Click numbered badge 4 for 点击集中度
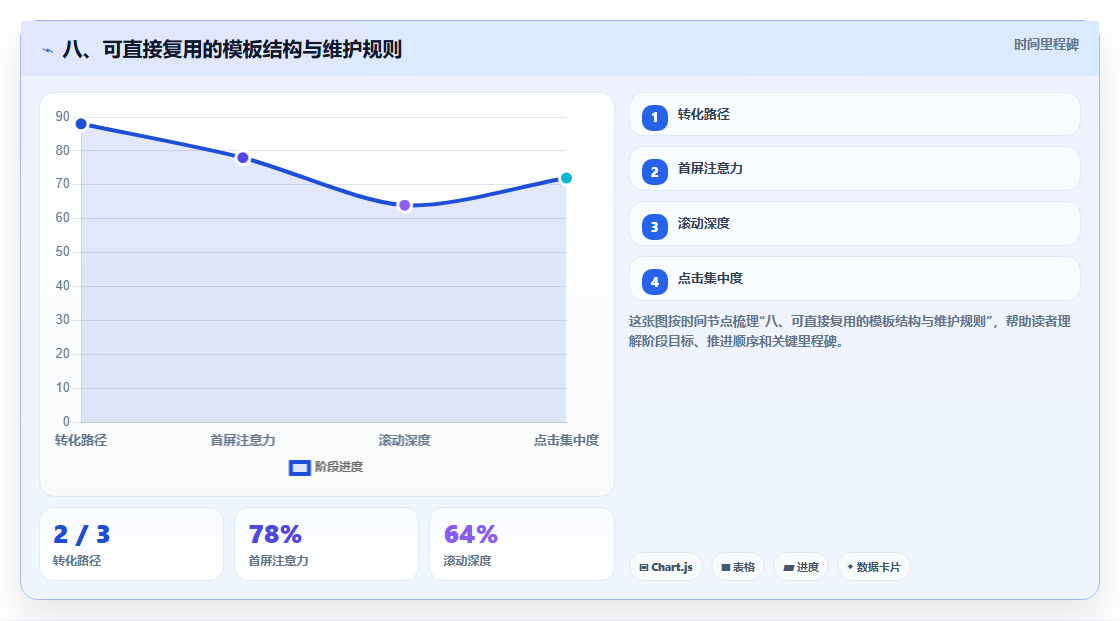This screenshot has height=621, width=1120. (654, 282)
